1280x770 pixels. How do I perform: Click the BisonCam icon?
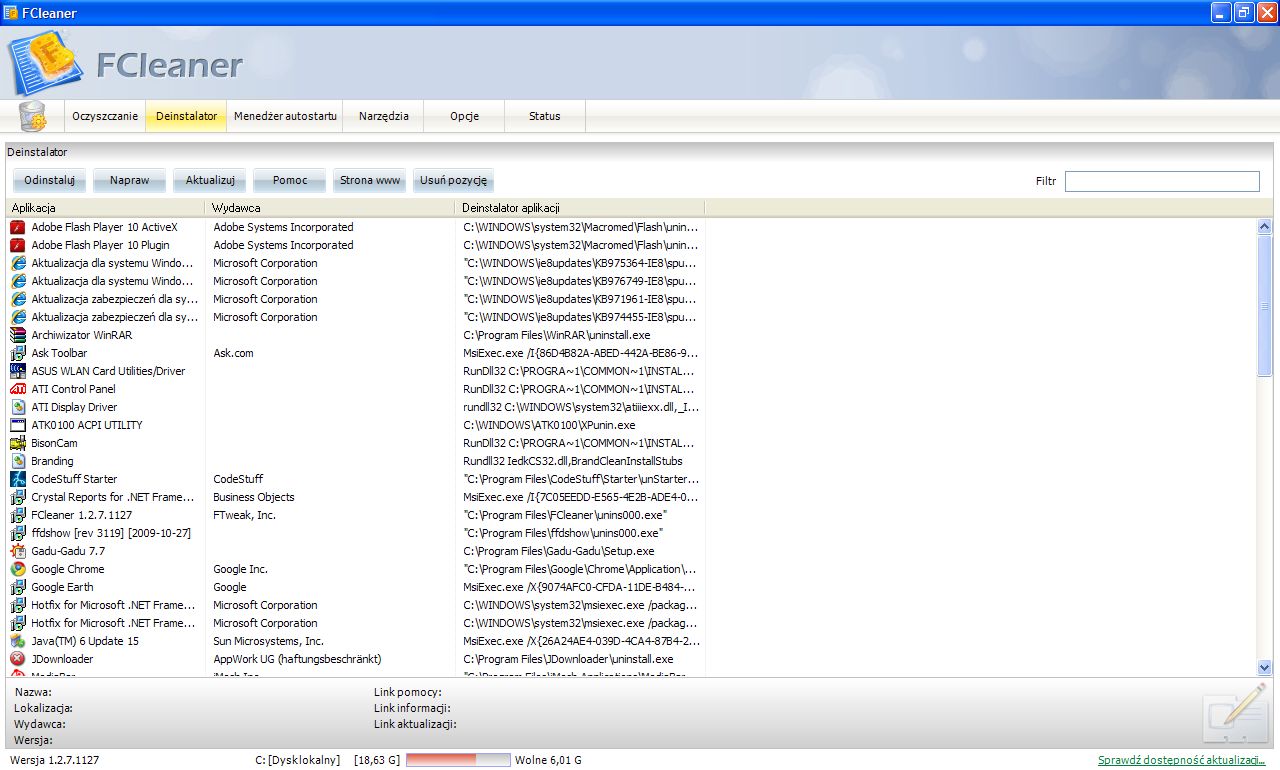[x=18, y=443]
